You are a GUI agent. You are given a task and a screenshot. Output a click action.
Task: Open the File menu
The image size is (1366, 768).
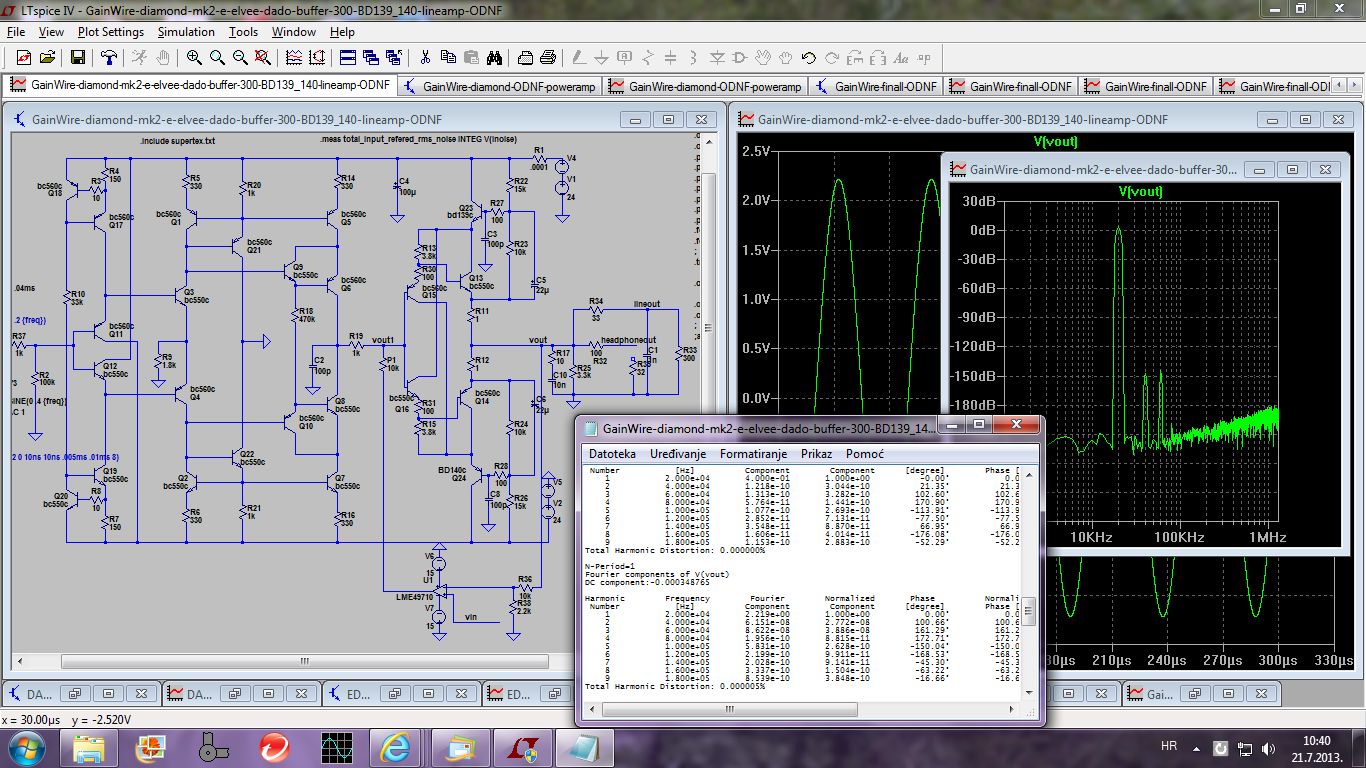[x=15, y=32]
